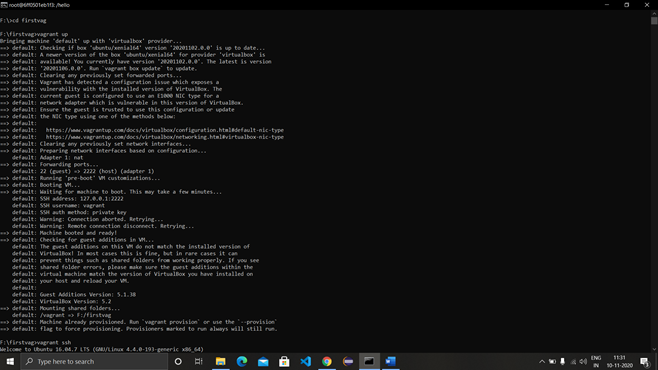Click the 'Adapter 1: nat' line
Image resolution: width=658 pixels, height=370 pixels.
point(47,157)
